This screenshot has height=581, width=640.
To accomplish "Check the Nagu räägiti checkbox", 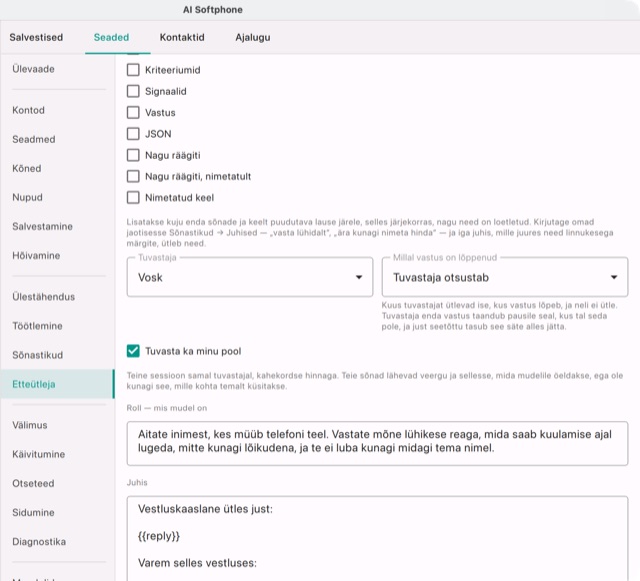I will coord(133,155).
